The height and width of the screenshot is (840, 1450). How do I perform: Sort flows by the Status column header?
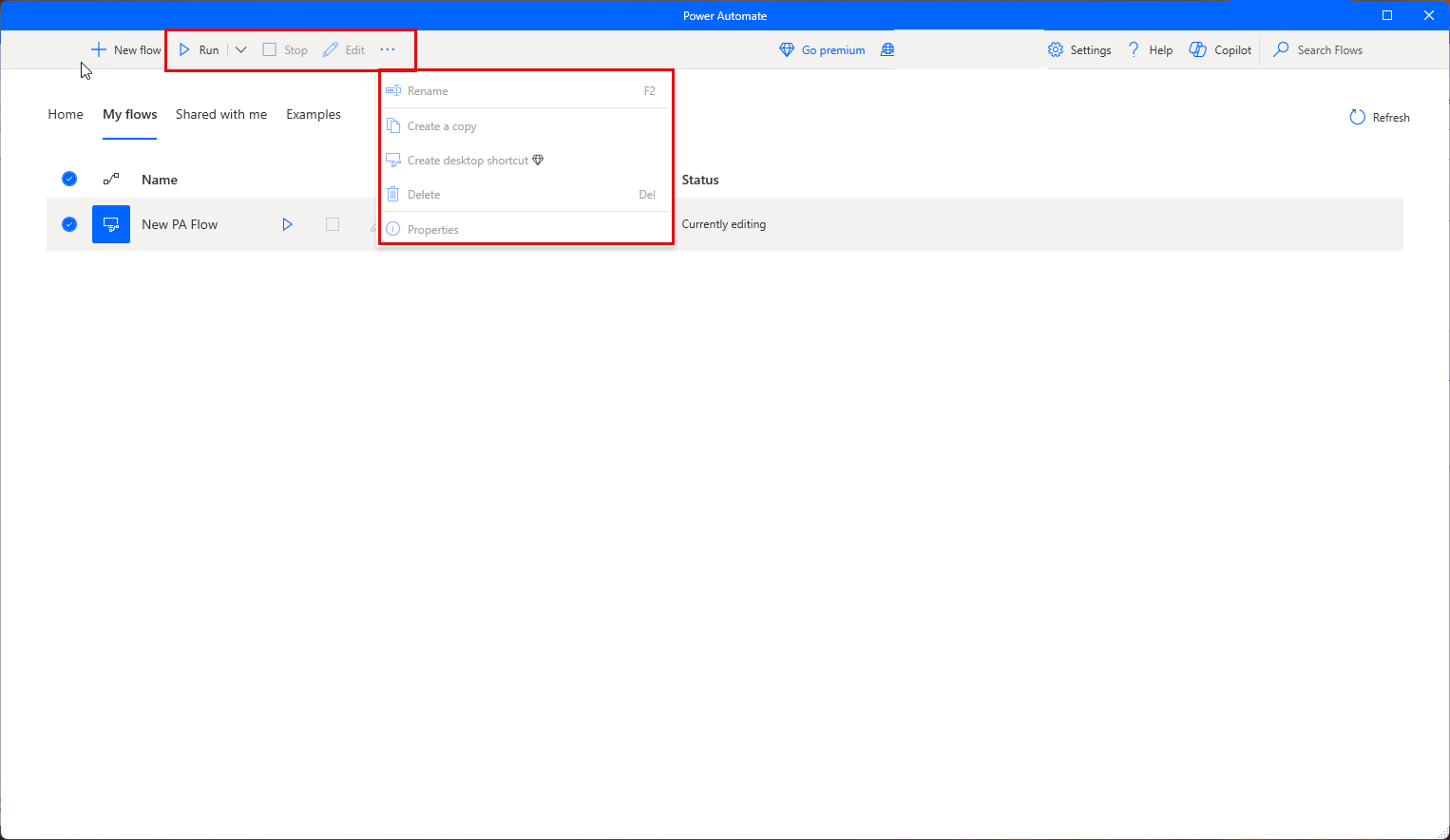click(700, 180)
